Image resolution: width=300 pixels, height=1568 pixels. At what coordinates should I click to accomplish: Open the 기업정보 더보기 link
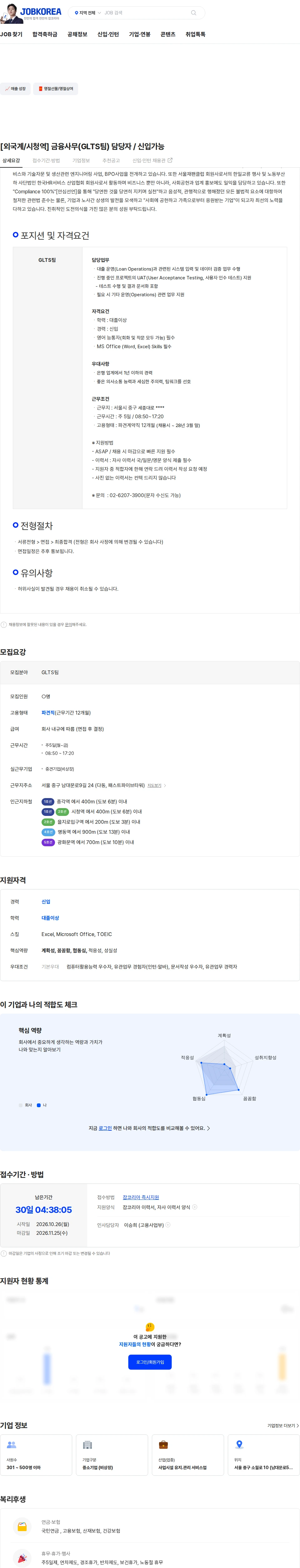[283, 1426]
